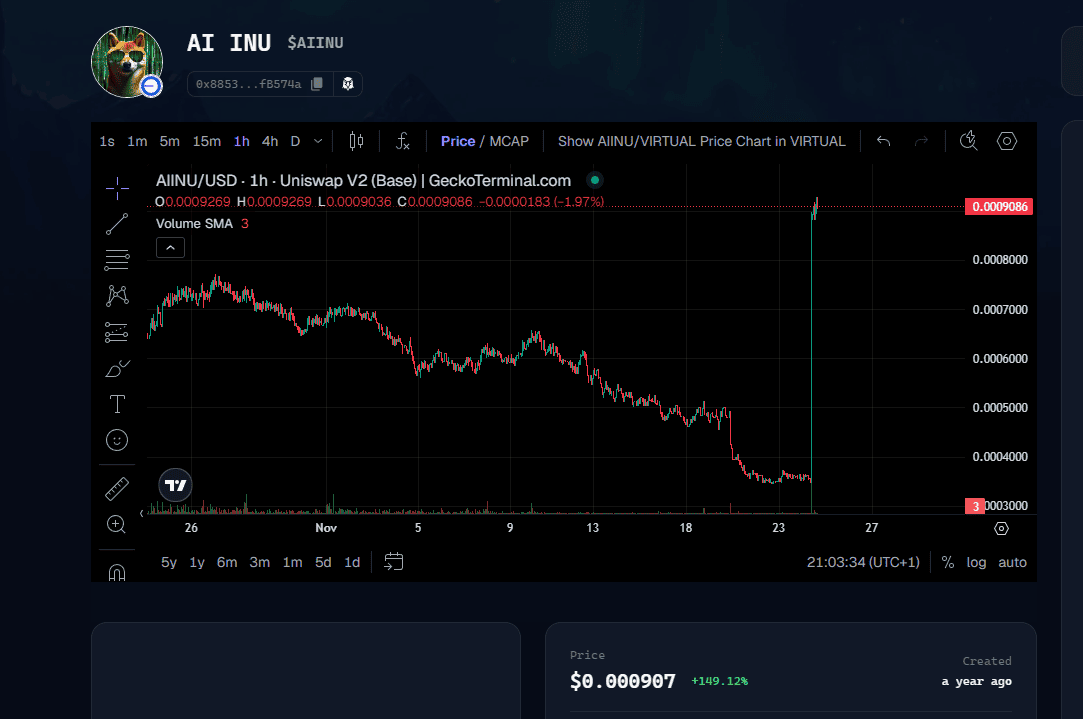Select the Text annotation tool
The height and width of the screenshot is (719, 1083).
[117, 404]
